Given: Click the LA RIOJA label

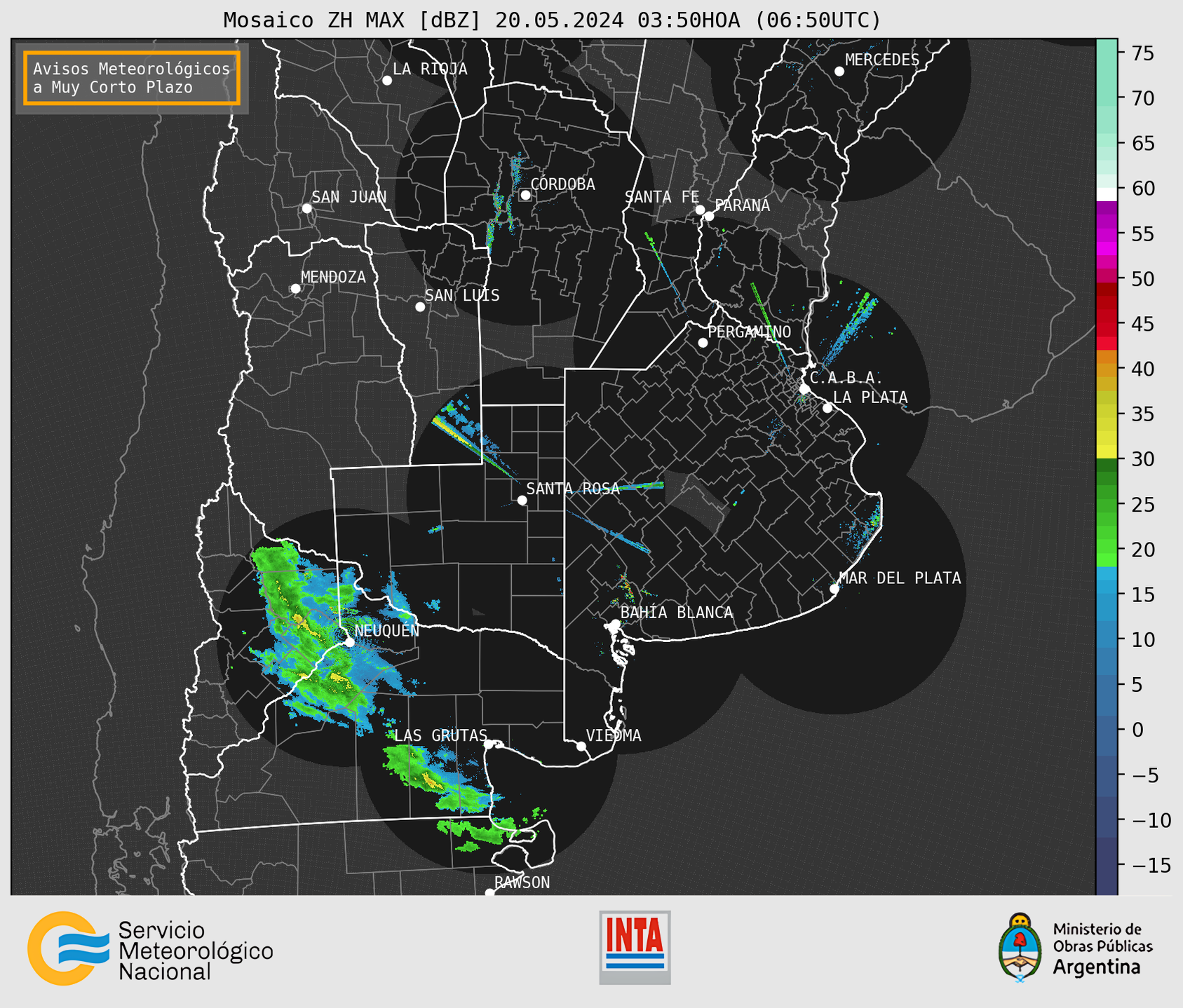Looking at the screenshot, I should 430,69.
